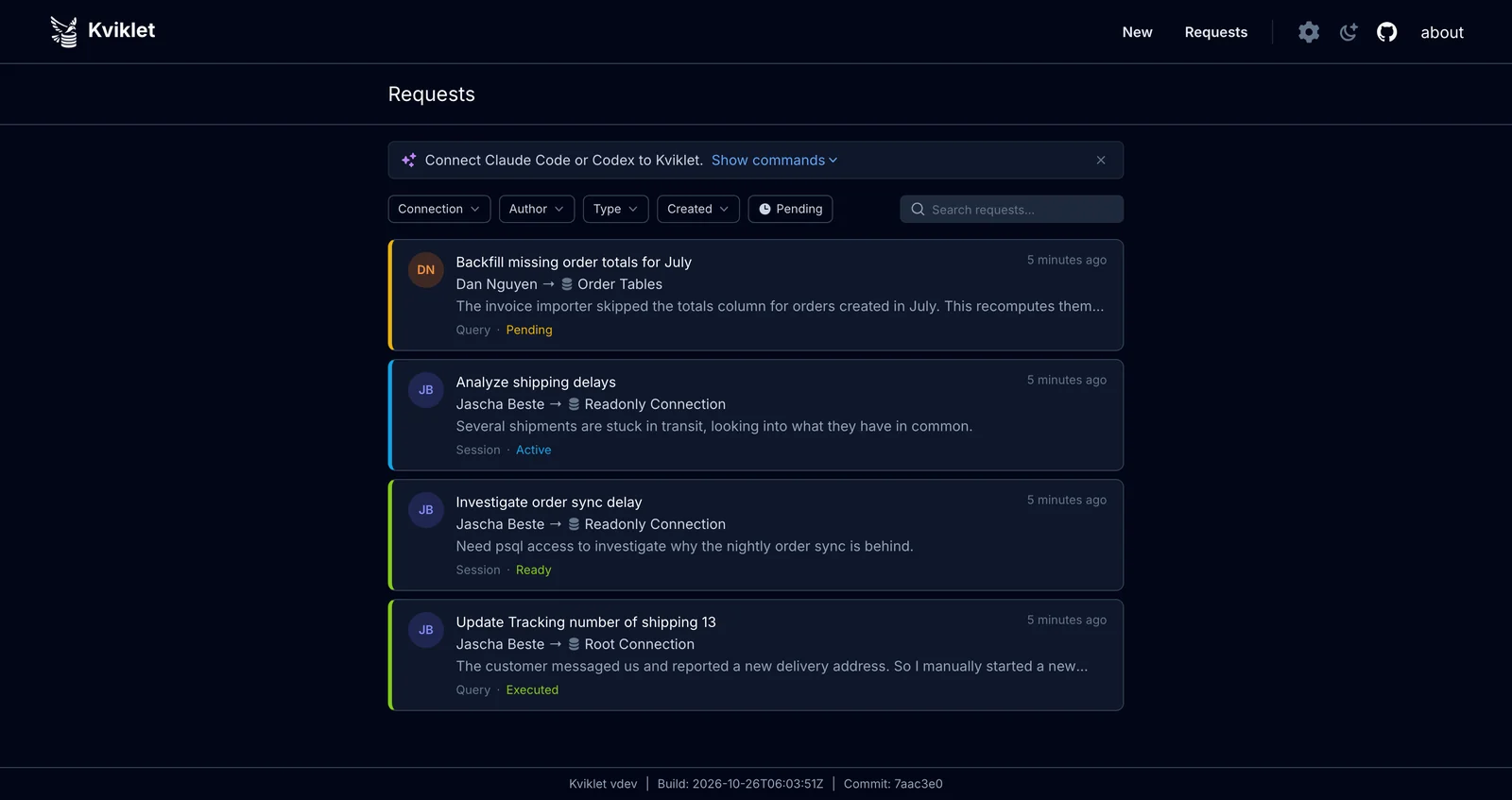Click the database icon beside Root Connection
Screen dimensions: 1512x800
tap(574, 644)
